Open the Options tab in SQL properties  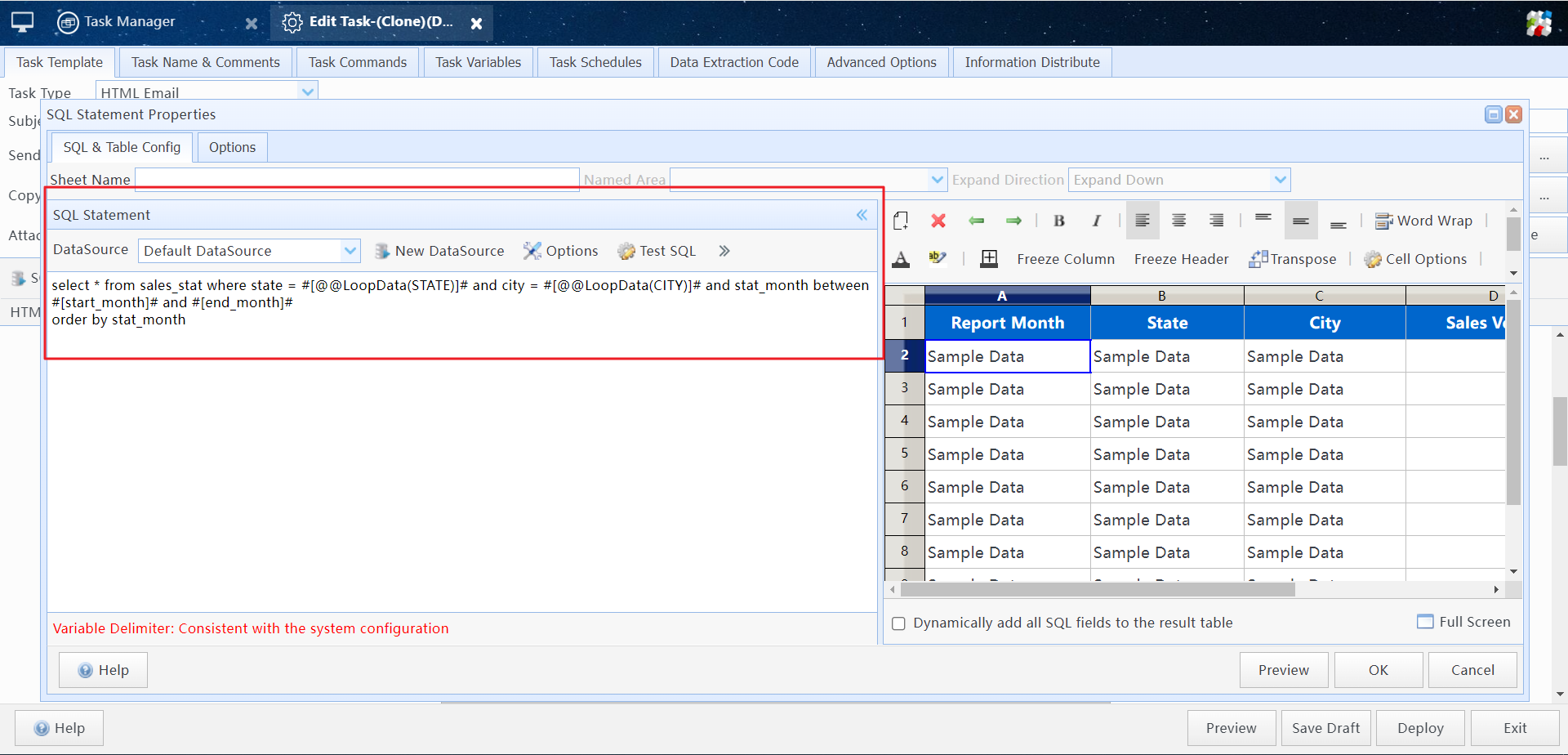coord(232,147)
